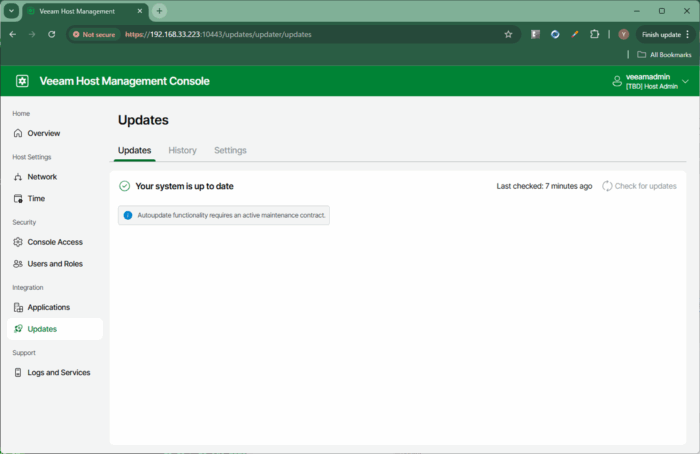The width and height of the screenshot is (700, 454).
Task: Reload the page with the refresh icon
Action: pyautogui.click(x=52, y=34)
